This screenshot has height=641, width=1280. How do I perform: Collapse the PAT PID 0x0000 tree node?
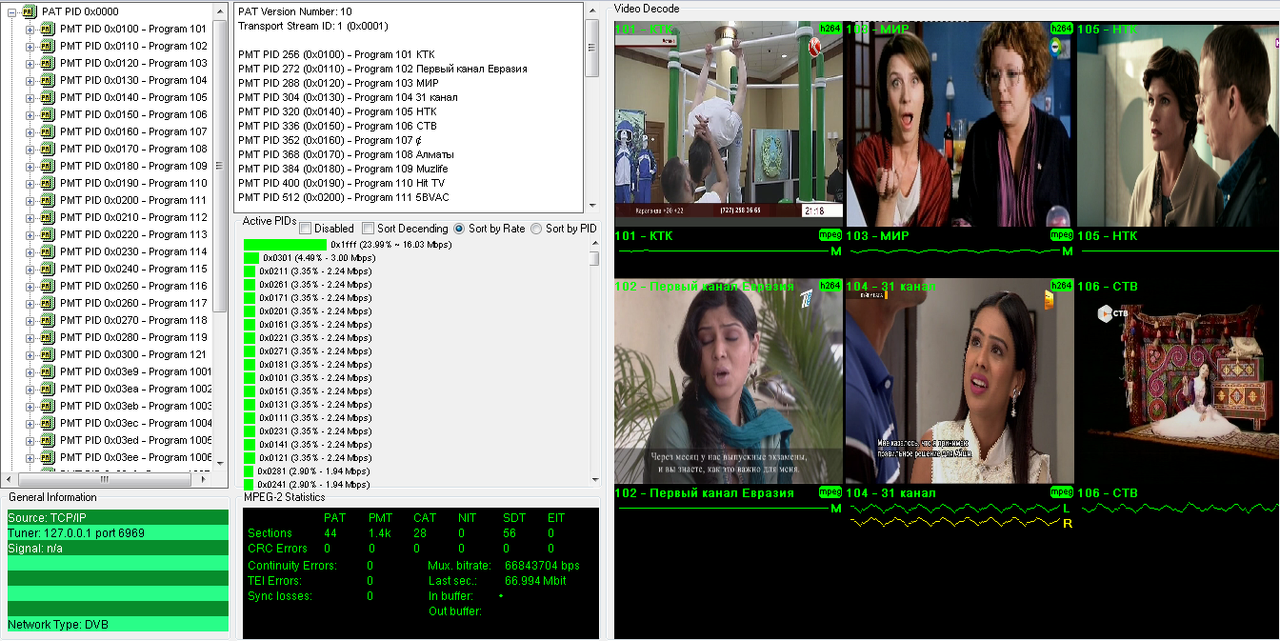[x=12, y=11]
